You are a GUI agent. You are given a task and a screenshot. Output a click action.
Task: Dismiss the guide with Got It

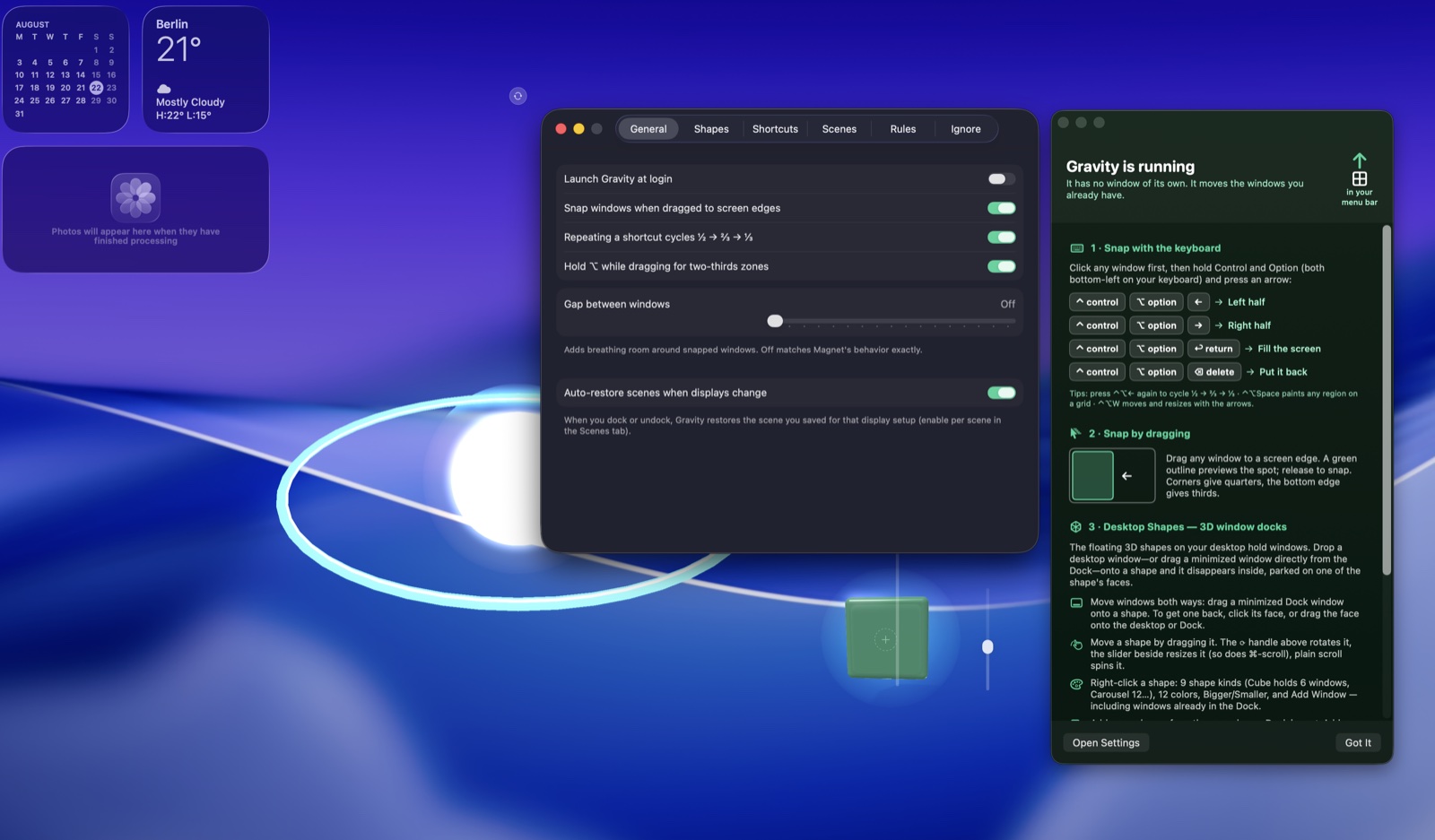click(x=1358, y=743)
